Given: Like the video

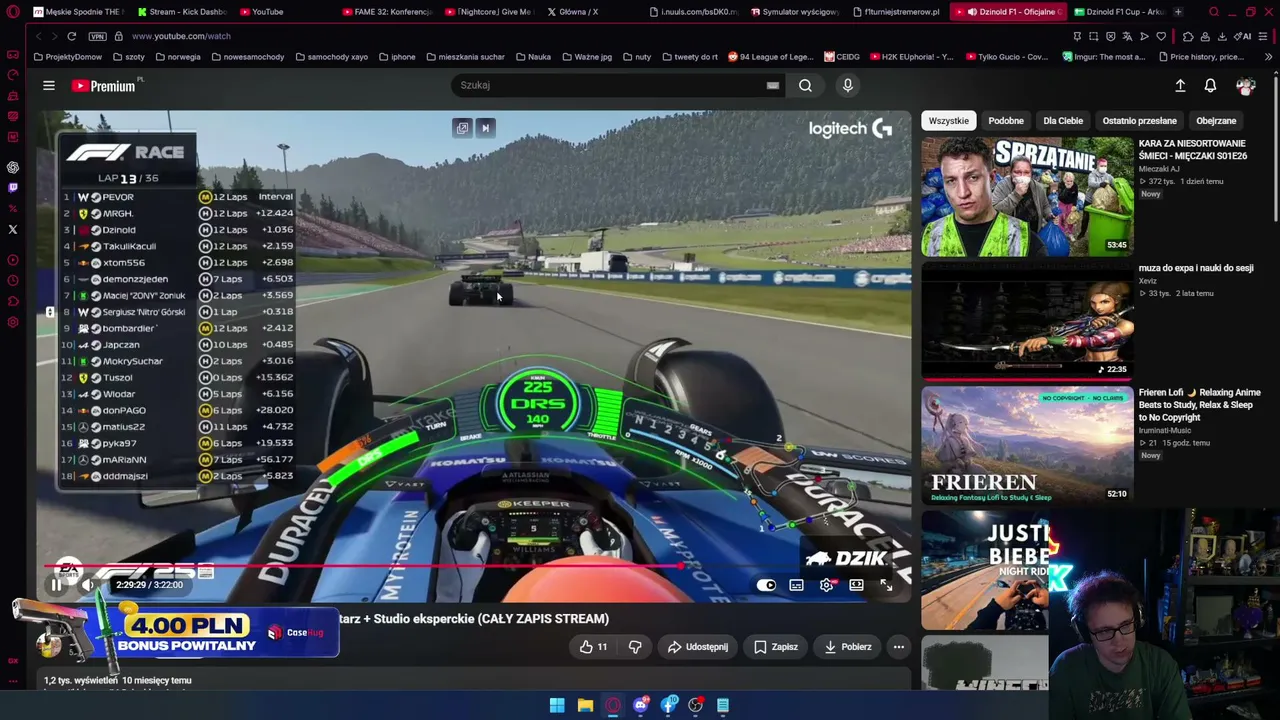Looking at the screenshot, I should 593,647.
